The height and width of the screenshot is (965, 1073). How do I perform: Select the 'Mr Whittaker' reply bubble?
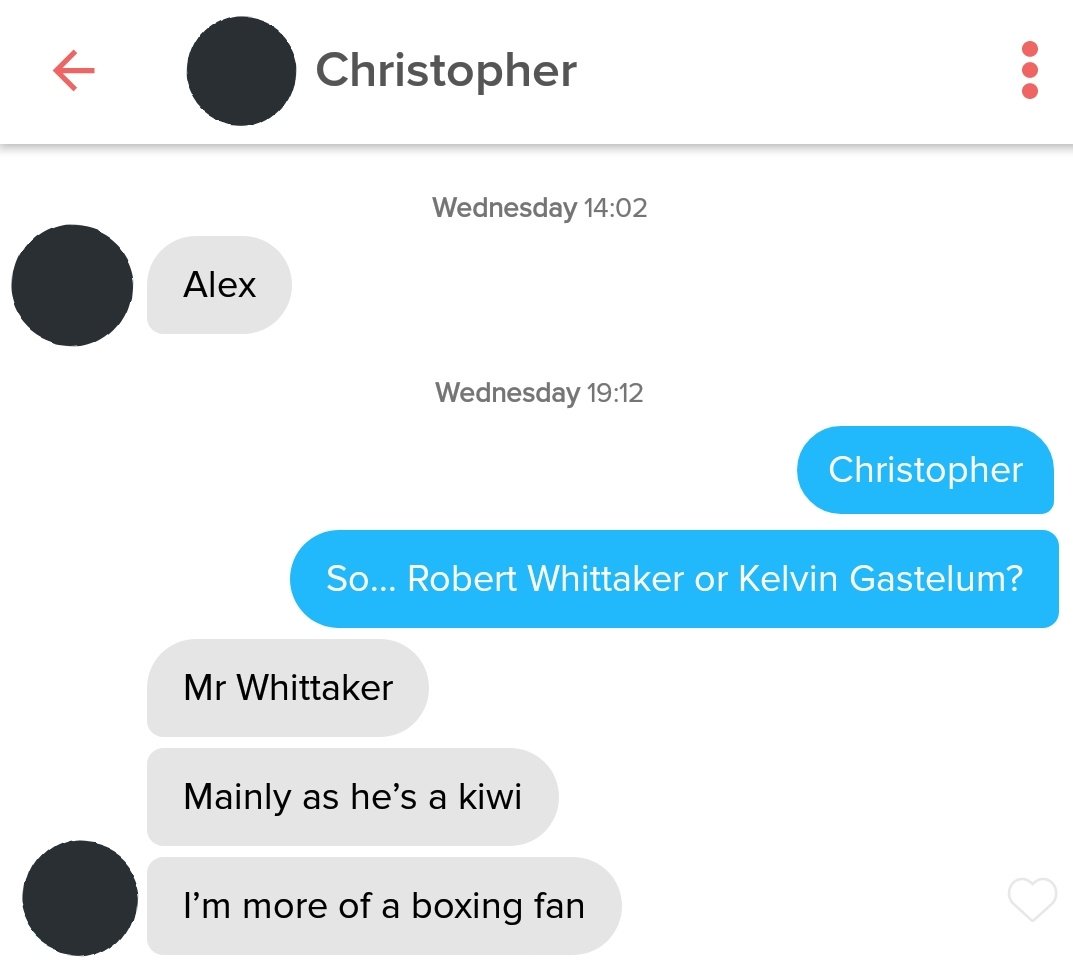tap(288, 688)
